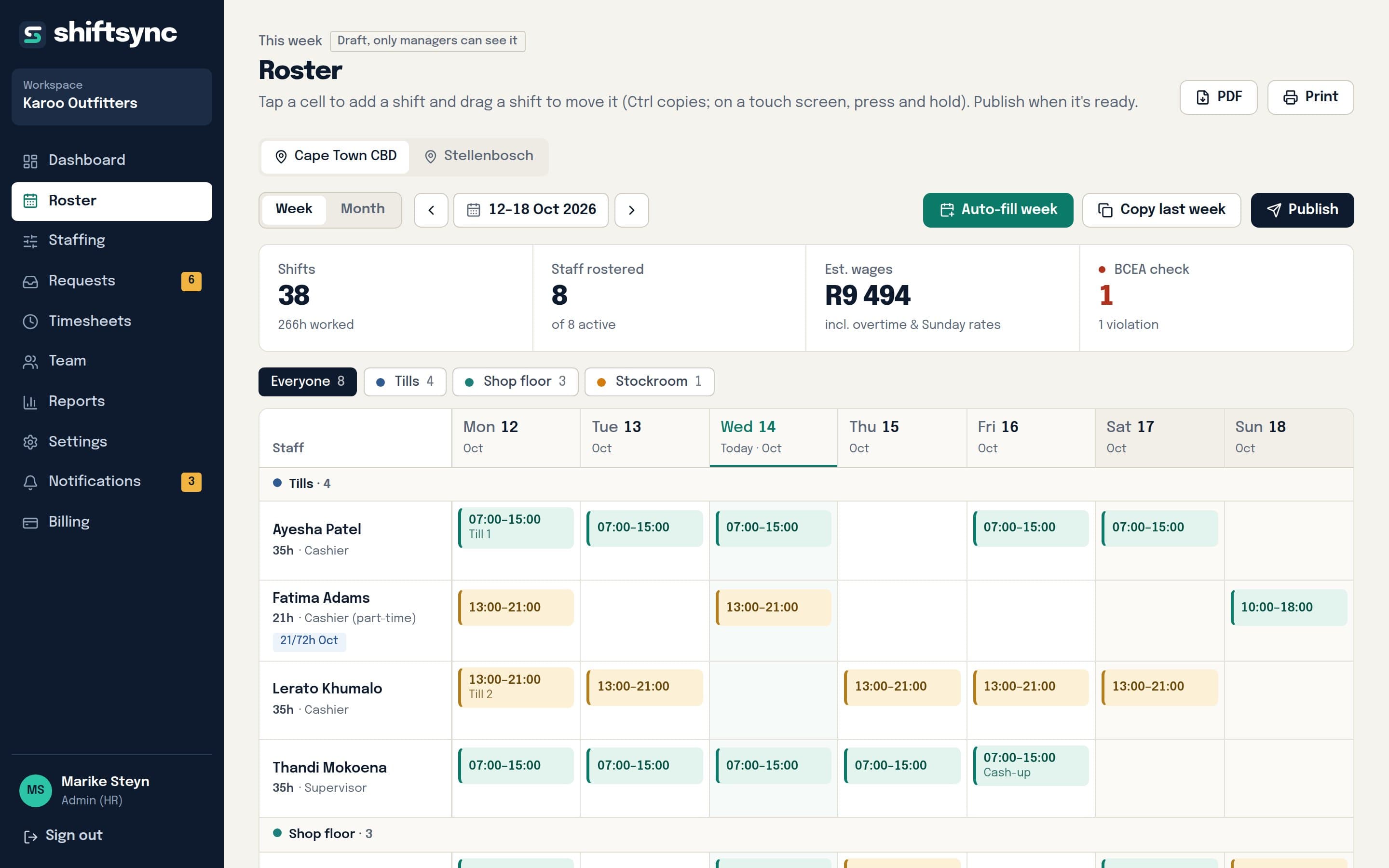This screenshot has width=1389, height=868.
Task: Open Thandi Mokoena's Friday Cash-up shift
Action: [x=1031, y=765]
